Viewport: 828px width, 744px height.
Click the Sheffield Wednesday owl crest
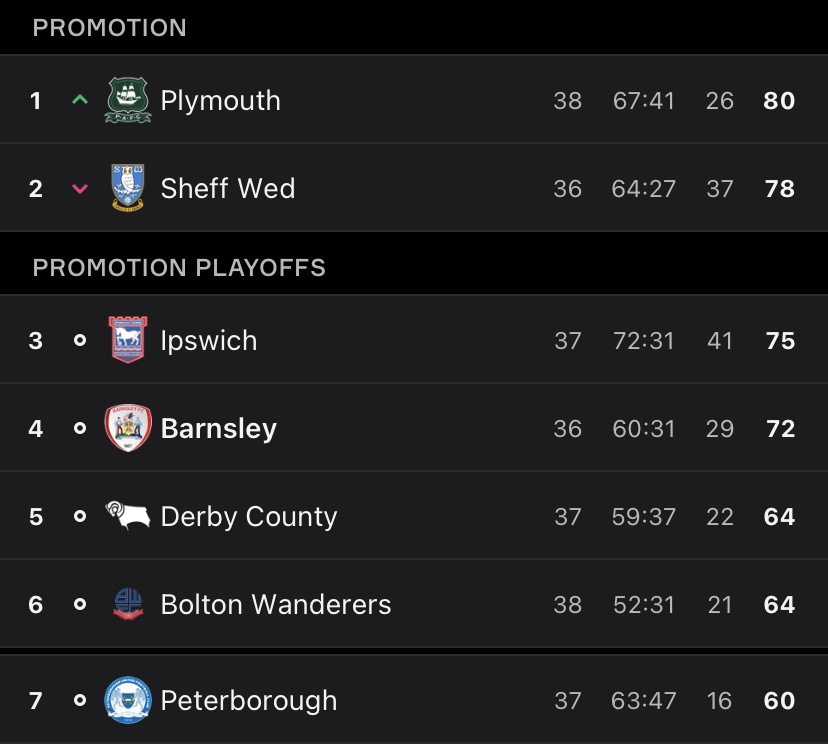point(128,188)
